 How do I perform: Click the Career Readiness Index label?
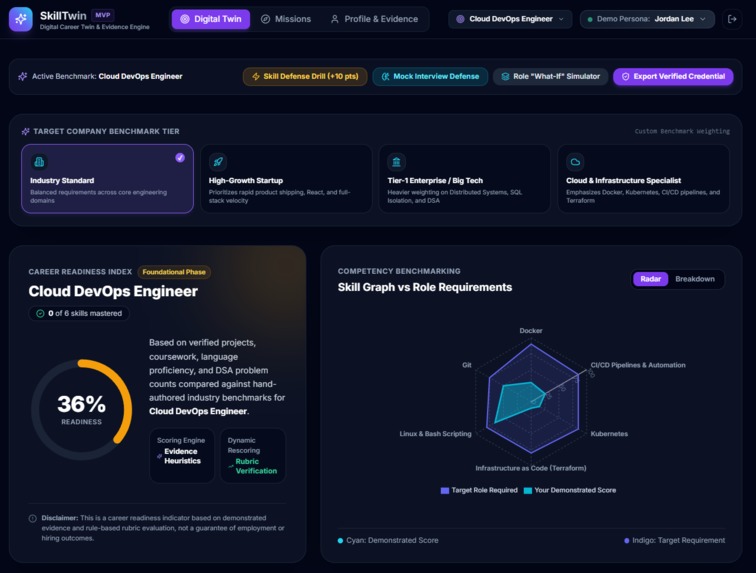click(x=80, y=272)
